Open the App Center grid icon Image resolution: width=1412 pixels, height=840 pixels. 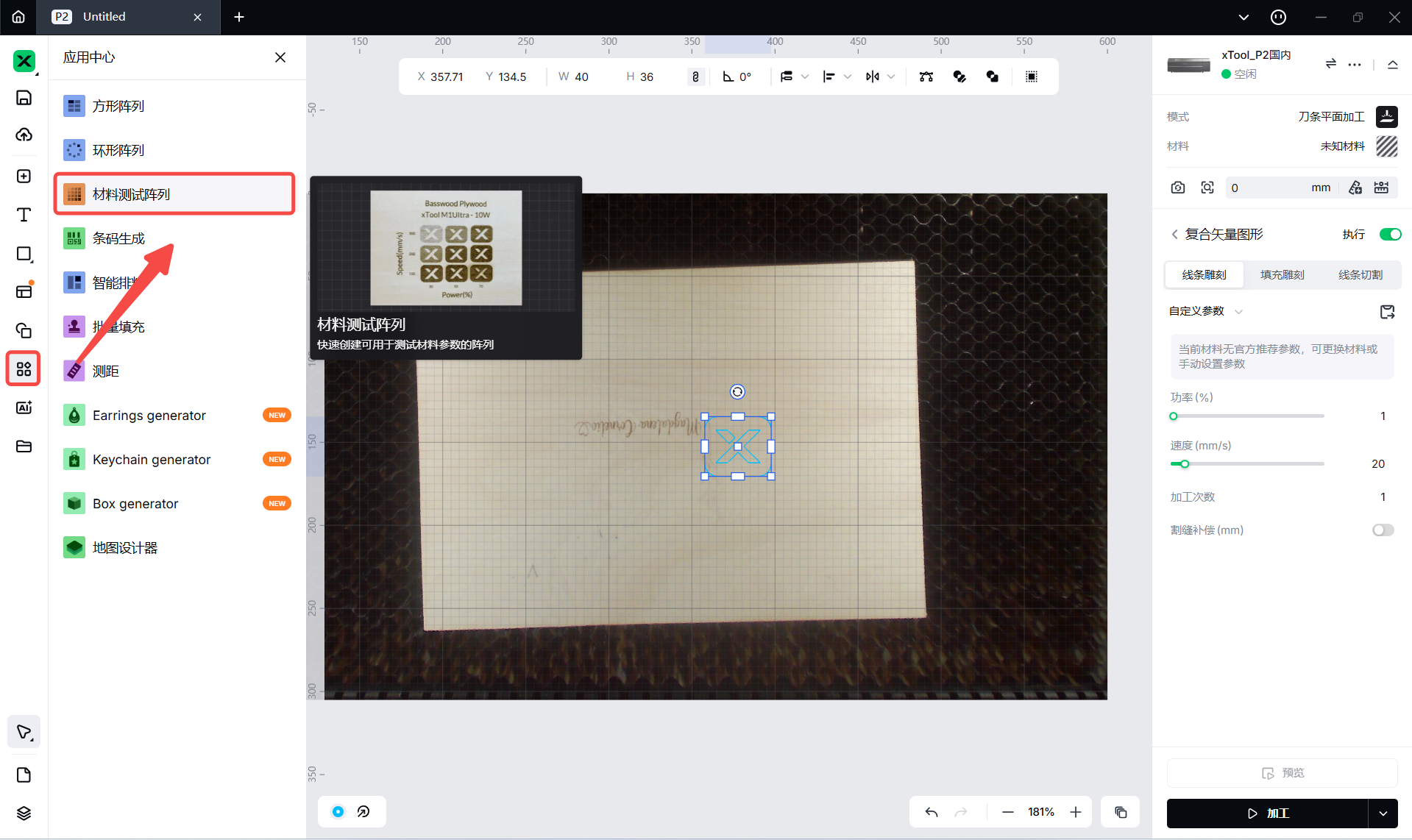point(24,369)
